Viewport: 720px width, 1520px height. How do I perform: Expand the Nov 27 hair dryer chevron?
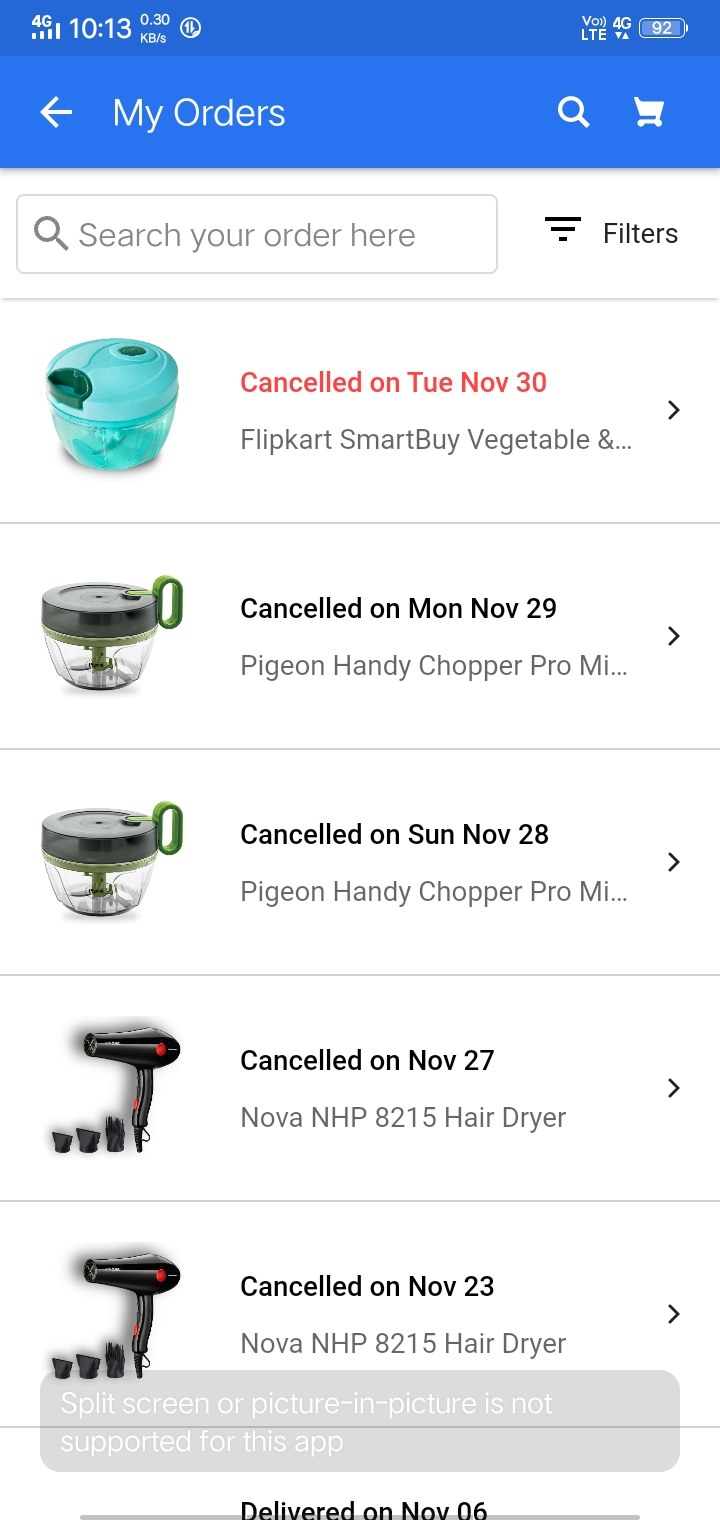[x=674, y=1088]
